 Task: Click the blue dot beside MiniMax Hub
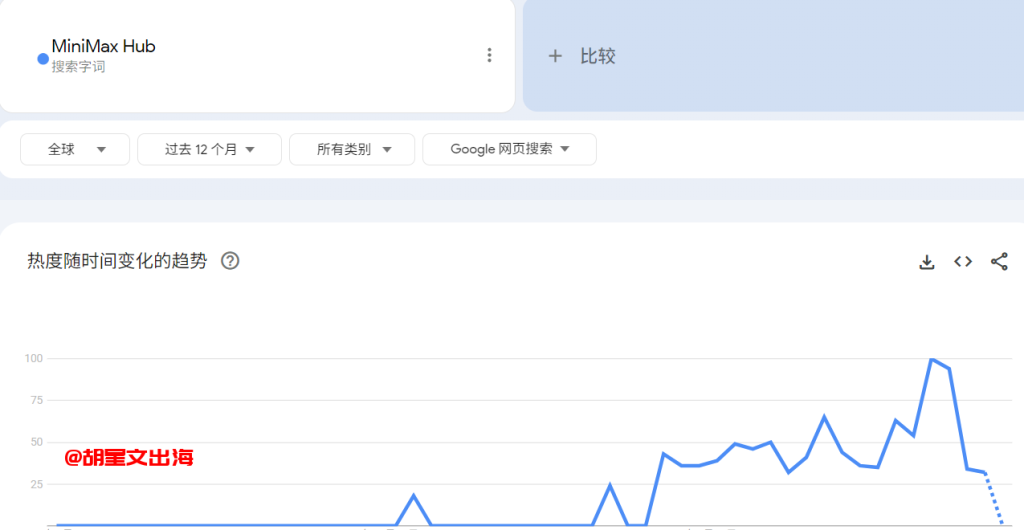pyautogui.click(x=43, y=59)
